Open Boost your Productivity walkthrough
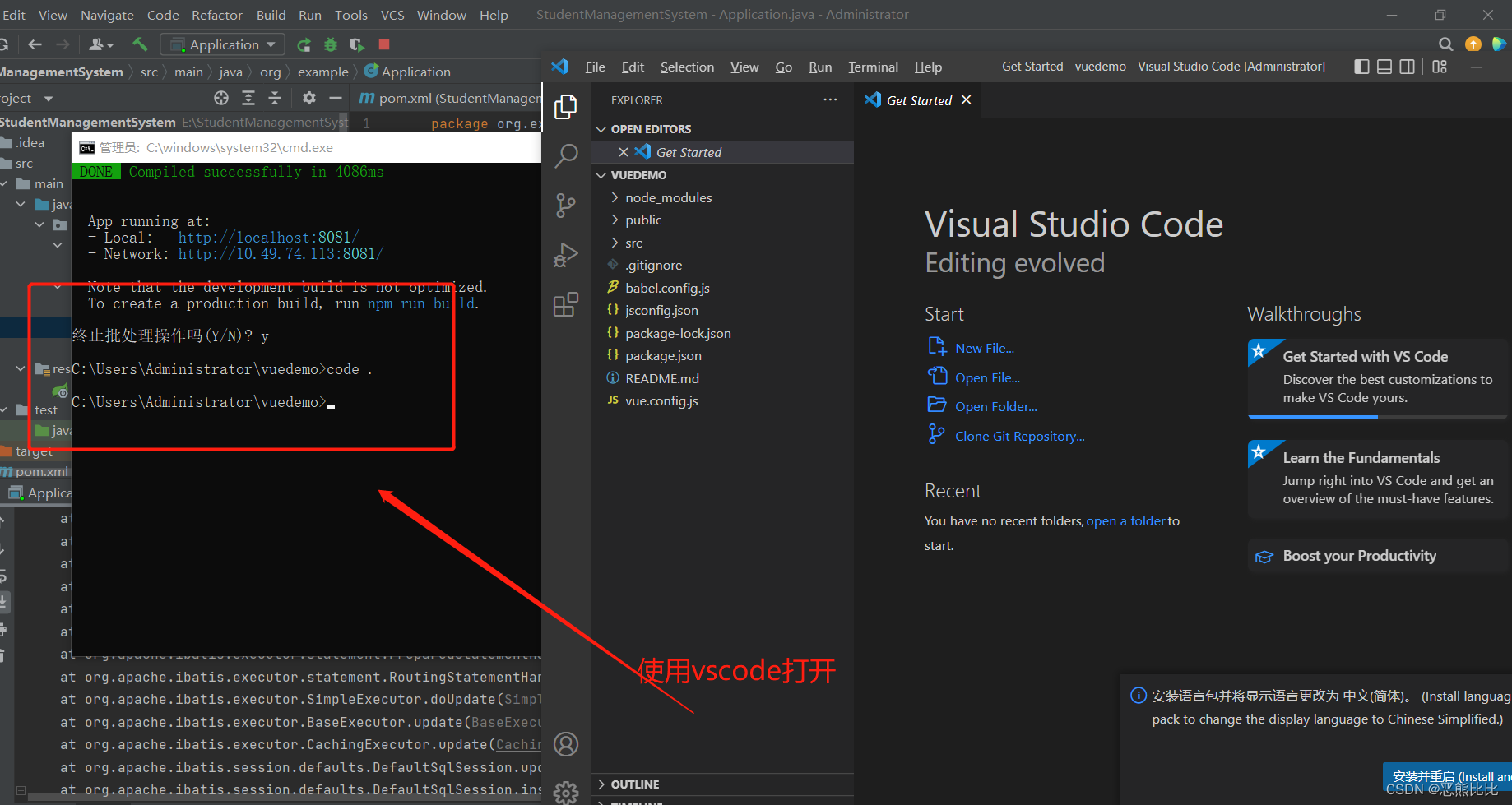The image size is (1512, 805). [x=1380, y=556]
